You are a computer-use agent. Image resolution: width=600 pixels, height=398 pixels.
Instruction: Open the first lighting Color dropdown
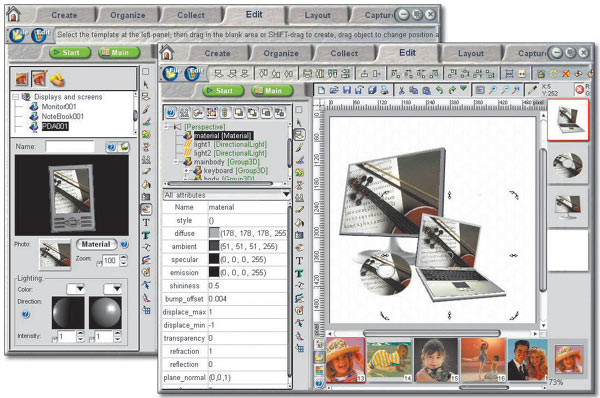75,289
